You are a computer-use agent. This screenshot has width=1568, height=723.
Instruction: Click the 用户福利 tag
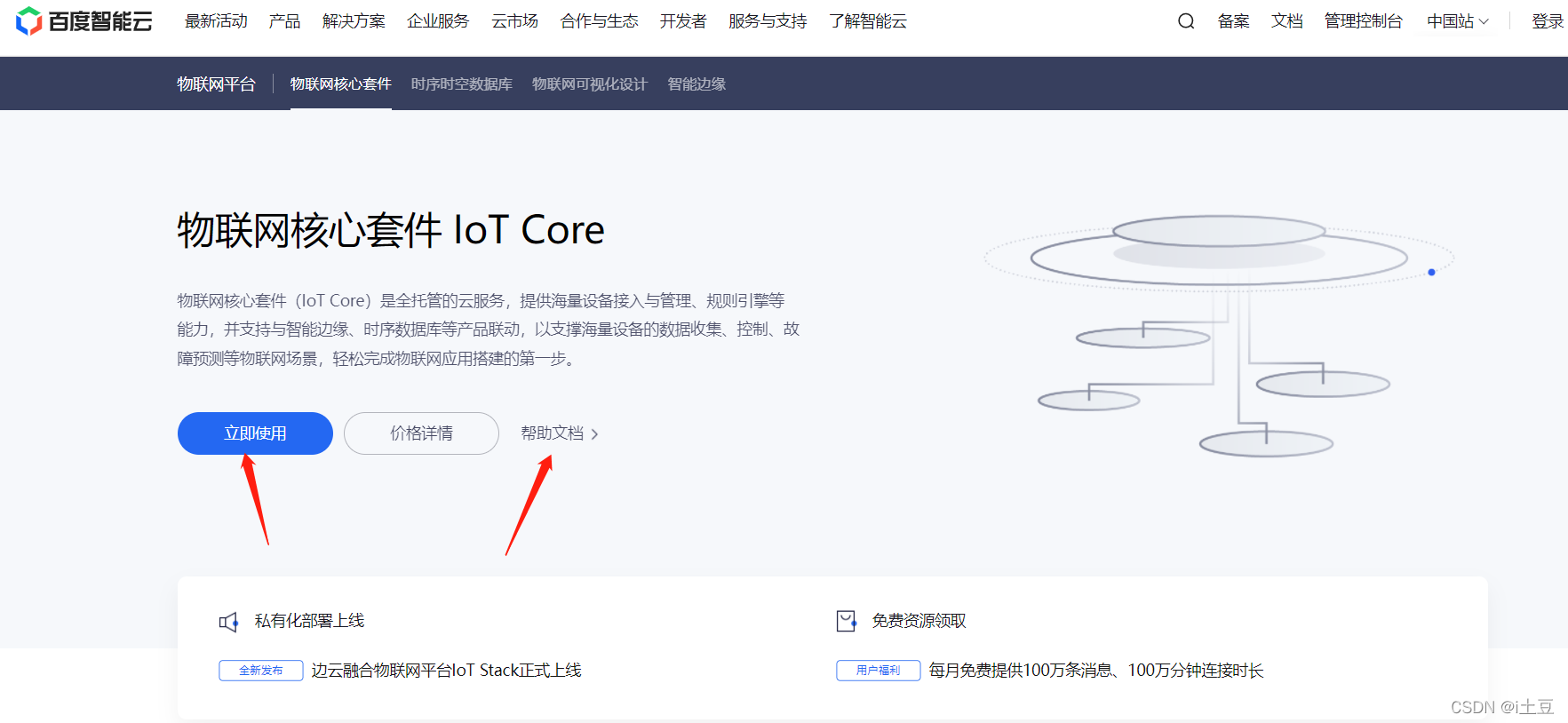coord(878,671)
